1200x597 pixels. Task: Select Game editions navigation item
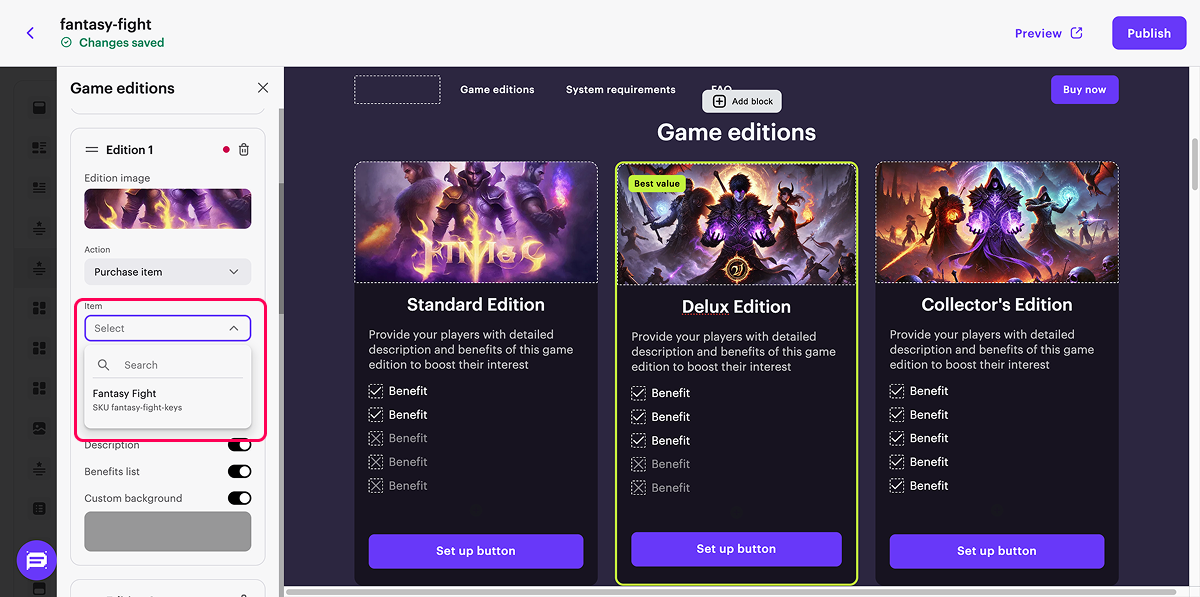pos(497,90)
